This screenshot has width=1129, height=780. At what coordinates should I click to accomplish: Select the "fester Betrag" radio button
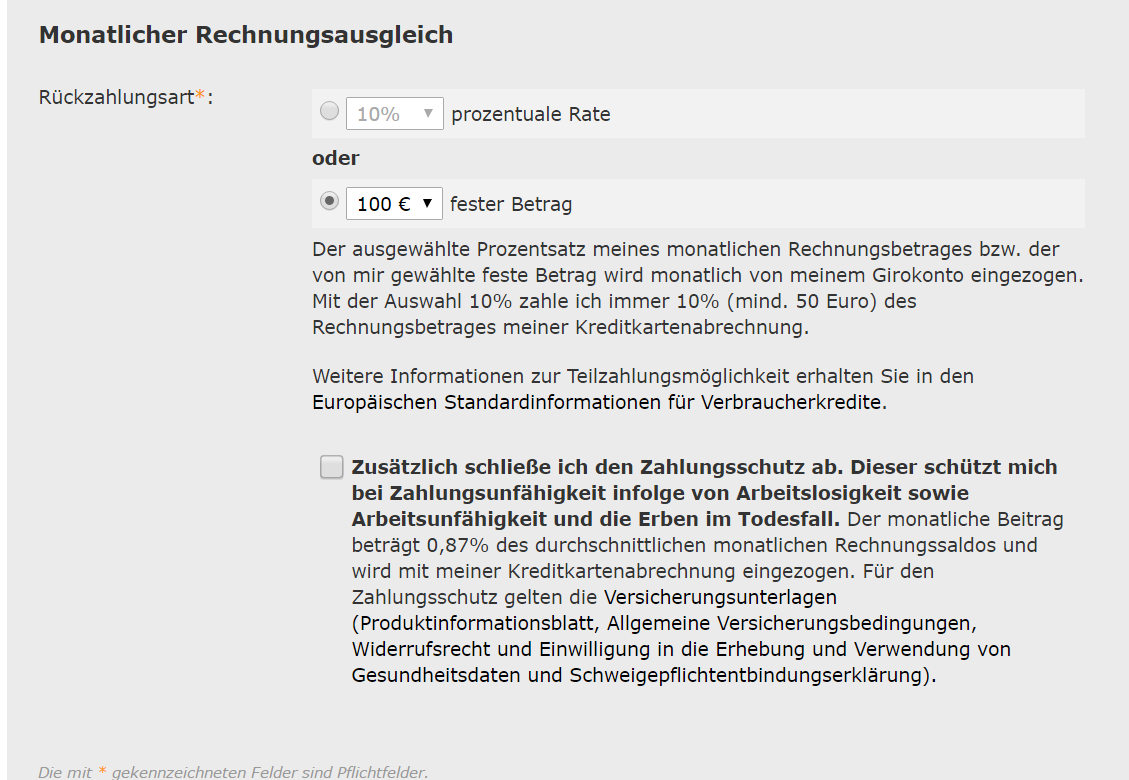point(329,199)
